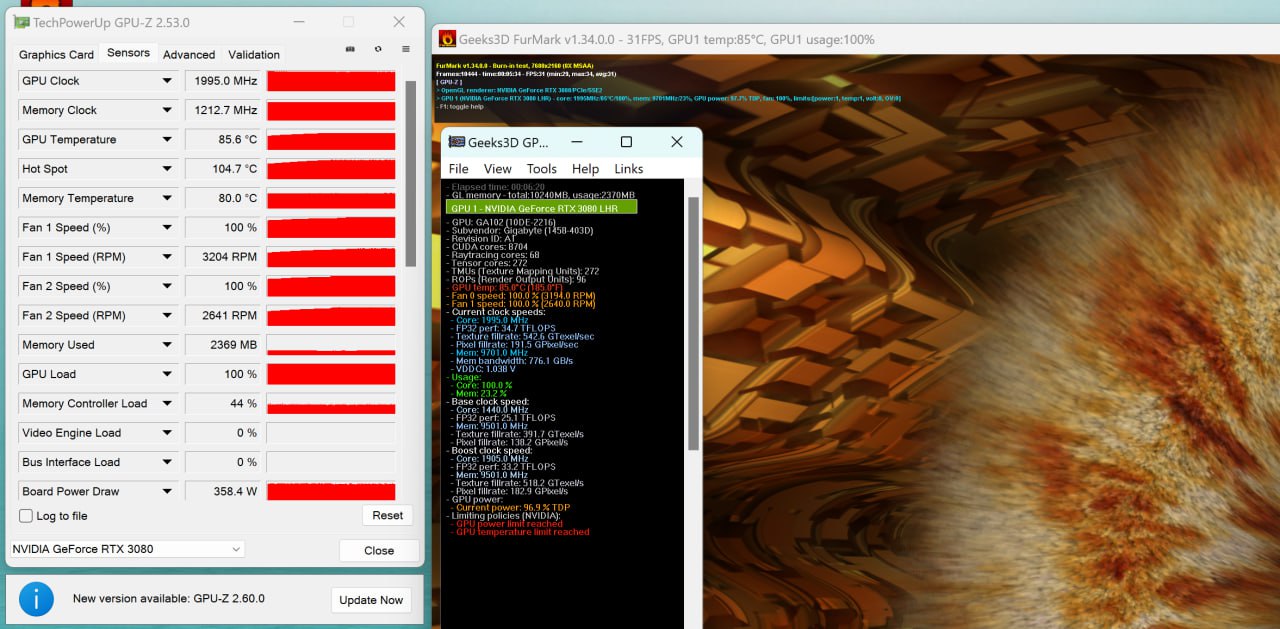The height and width of the screenshot is (629, 1280).
Task: Switch to the Graphics Card tab
Action: pos(56,55)
